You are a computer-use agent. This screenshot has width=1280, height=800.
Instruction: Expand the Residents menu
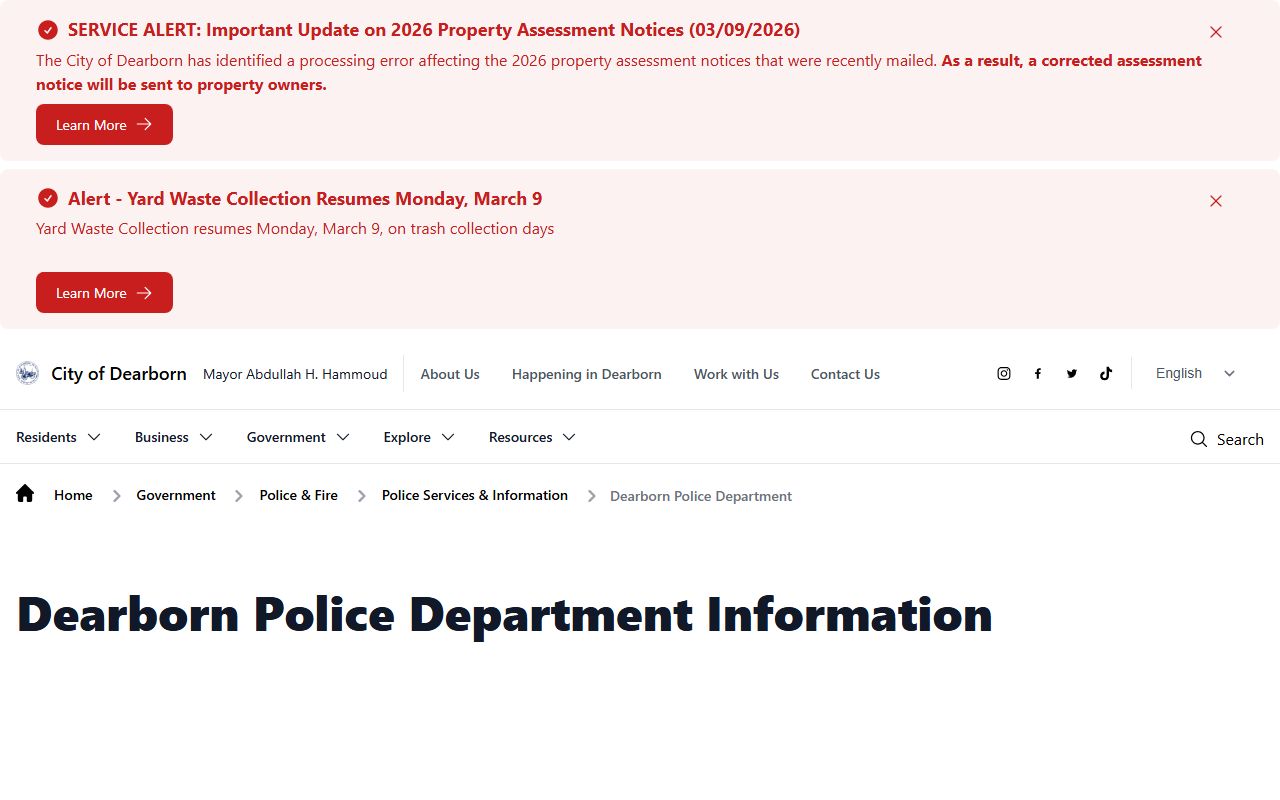pyautogui.click(x=59, y=437)
